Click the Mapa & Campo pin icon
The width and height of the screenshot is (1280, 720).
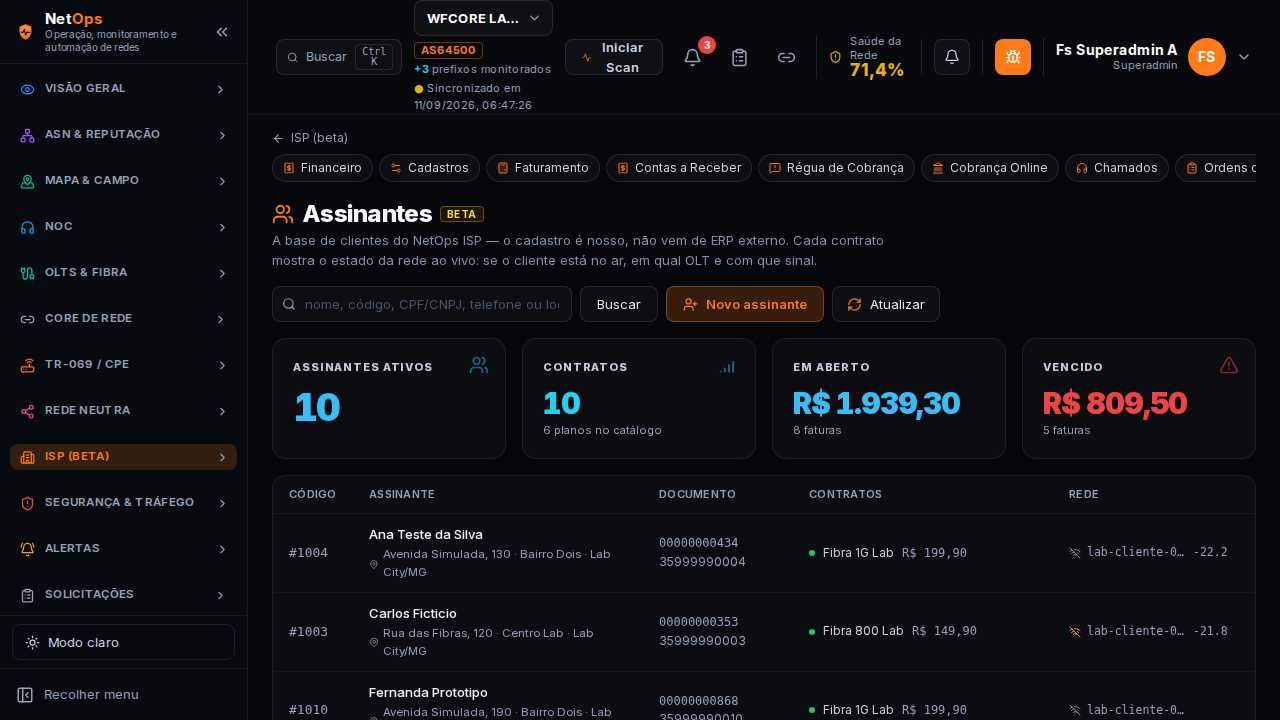28,181
